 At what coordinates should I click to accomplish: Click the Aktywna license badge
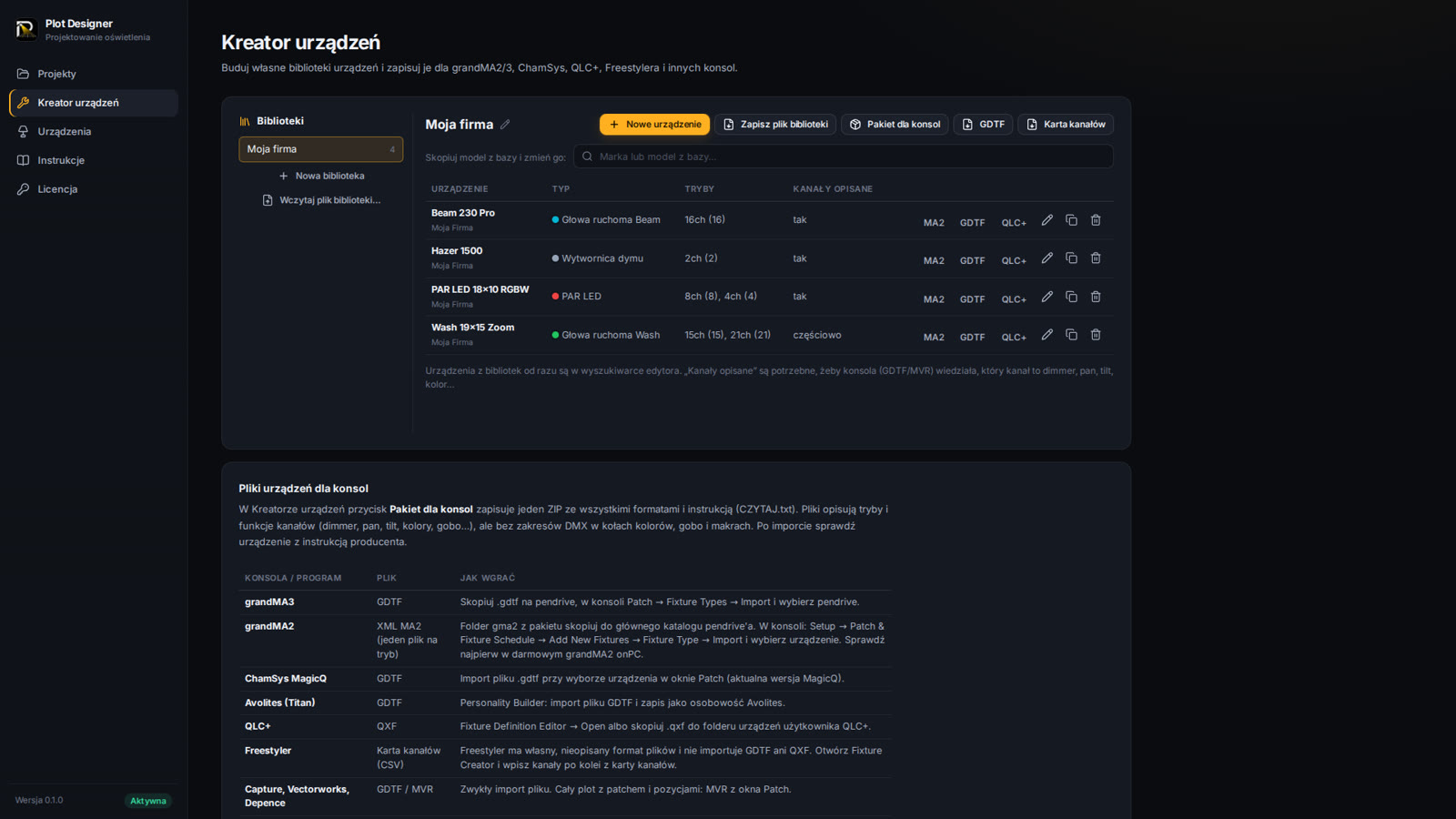pos(148,801)
